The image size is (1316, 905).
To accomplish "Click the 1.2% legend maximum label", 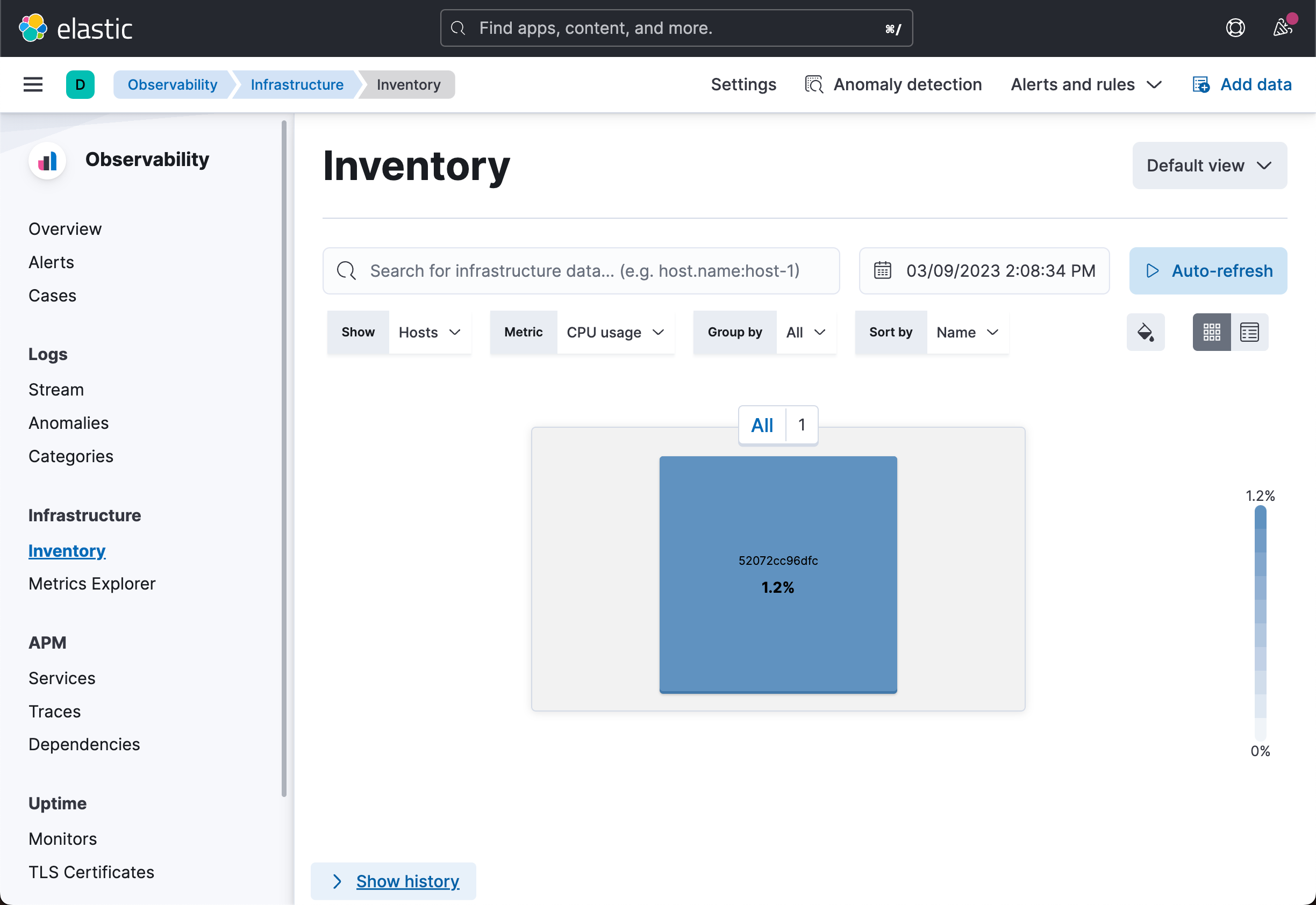I will (1260, 495).
